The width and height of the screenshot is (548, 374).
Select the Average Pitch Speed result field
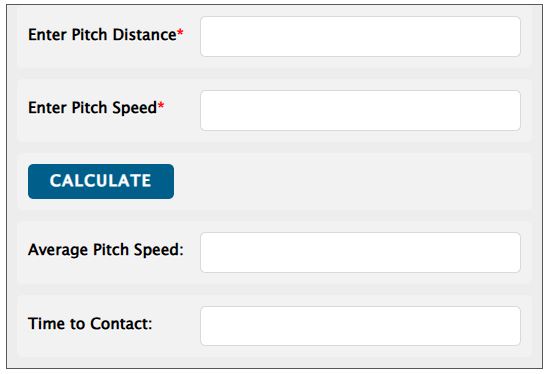coord(360,252)
